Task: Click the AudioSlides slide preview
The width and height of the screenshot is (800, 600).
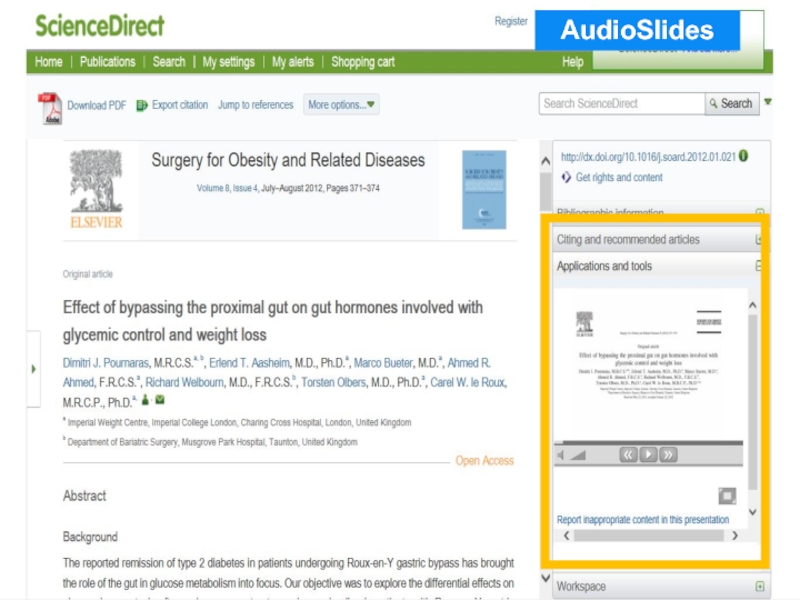Action: click(x=648, y=364)
